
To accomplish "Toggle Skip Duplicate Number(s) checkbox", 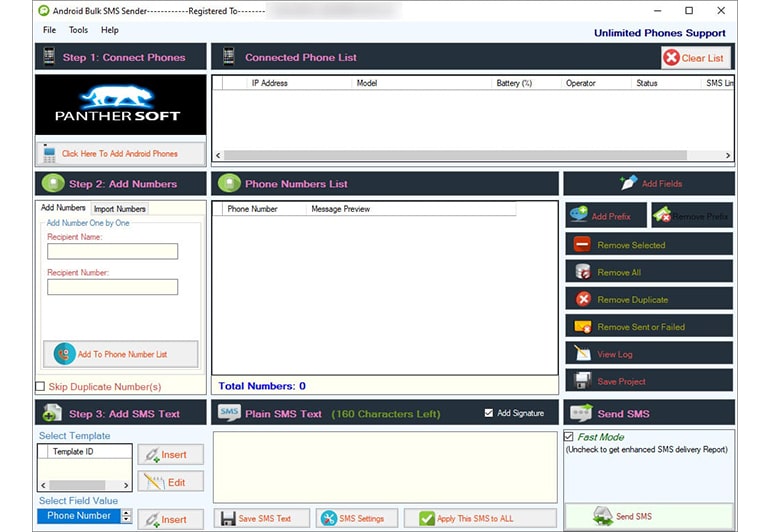I will (x=40, y=387).
